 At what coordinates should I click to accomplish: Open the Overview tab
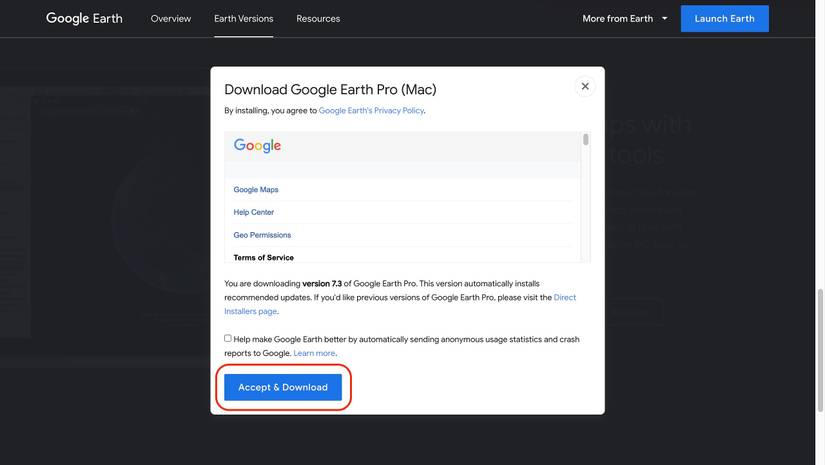pos(171,18)
